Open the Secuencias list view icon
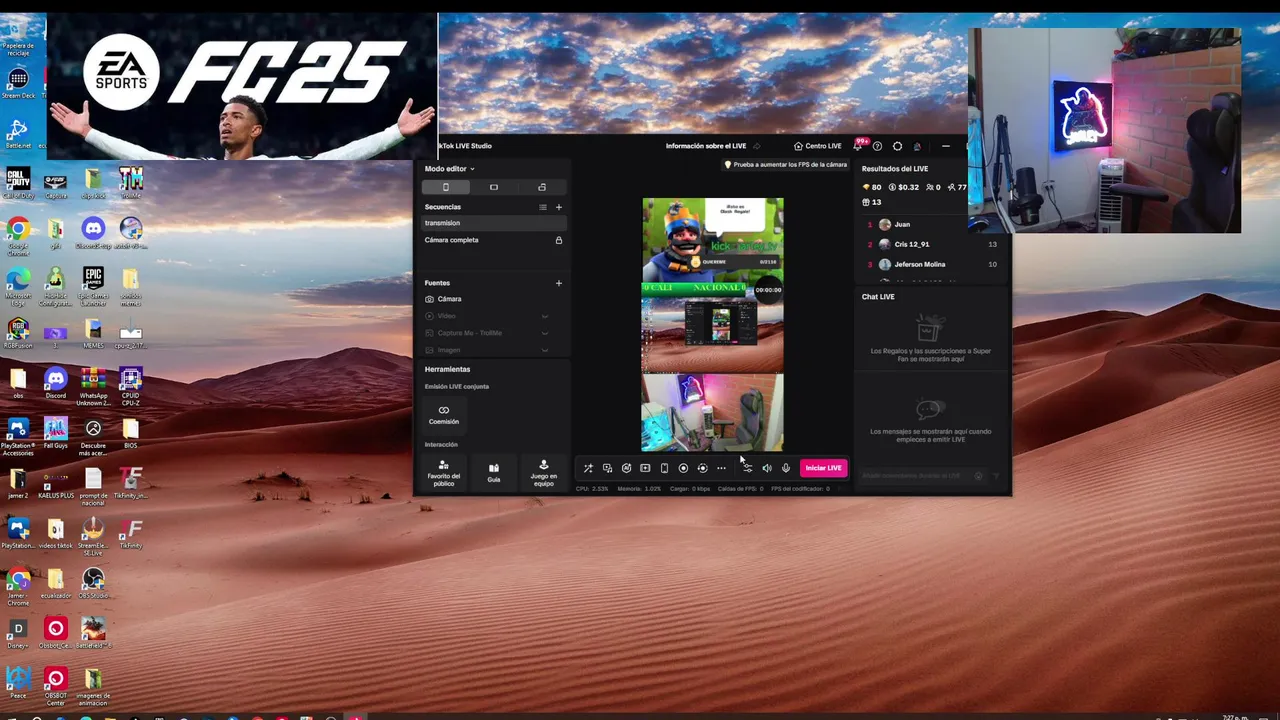The height and width of the screenshot is (720, 1280). (543, 207)
